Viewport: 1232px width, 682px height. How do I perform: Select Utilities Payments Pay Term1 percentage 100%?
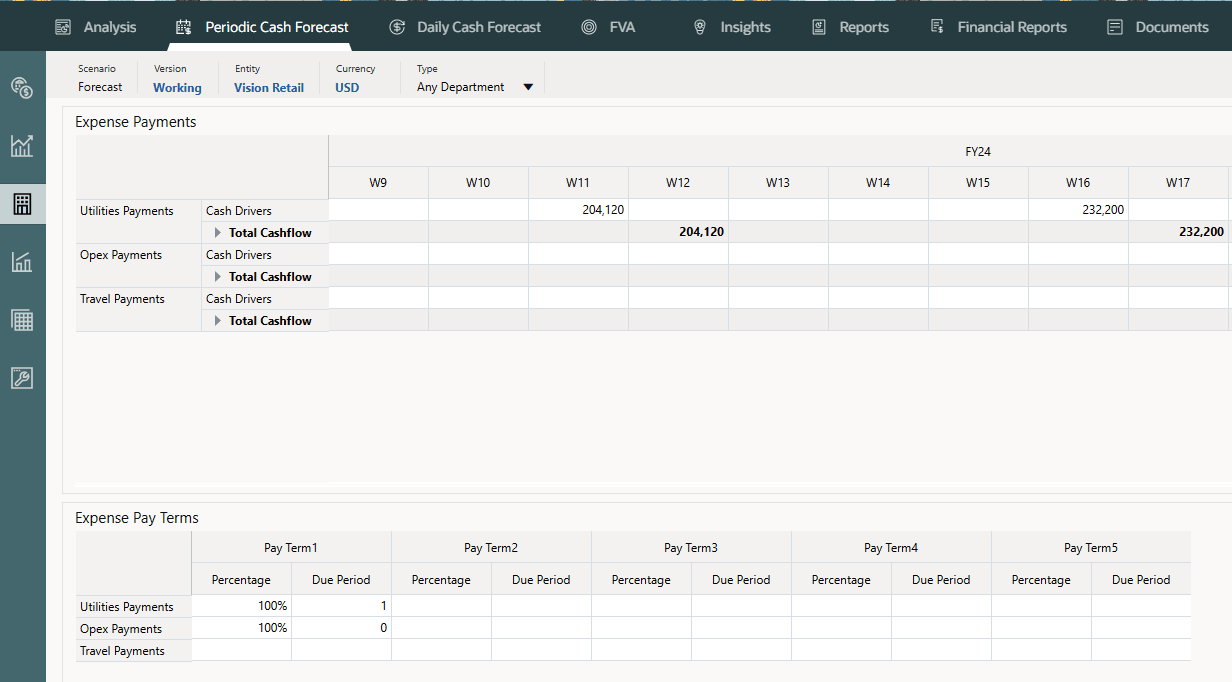[241, 606]
